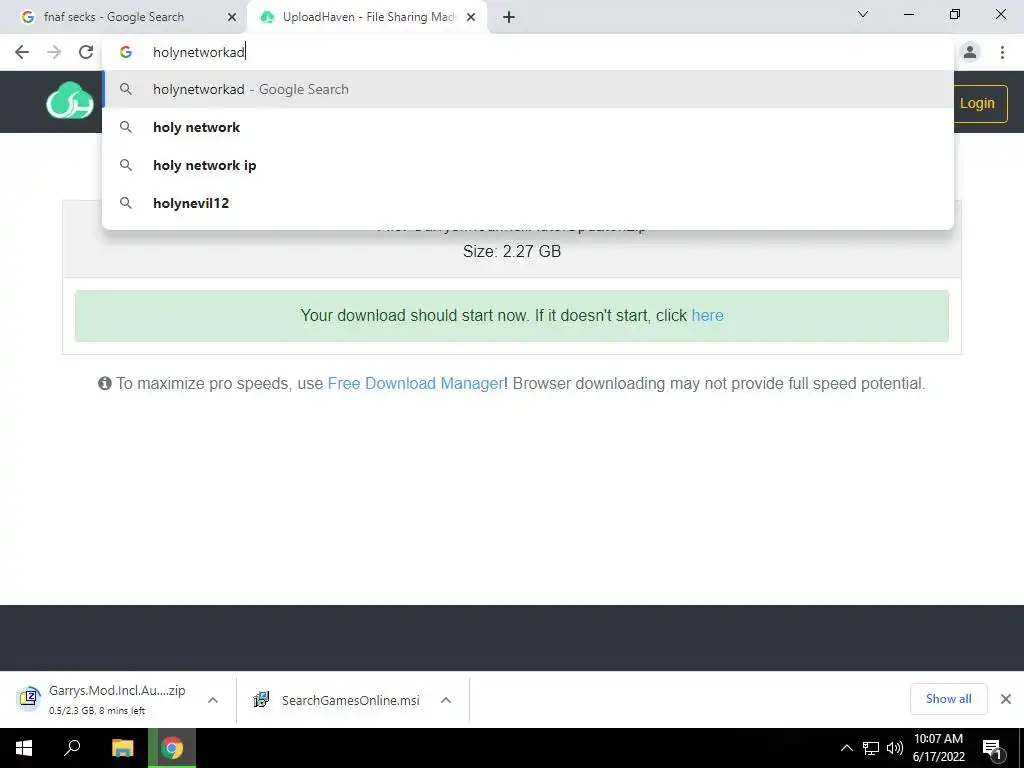Show hidden system tray icons

pos(846,748)
